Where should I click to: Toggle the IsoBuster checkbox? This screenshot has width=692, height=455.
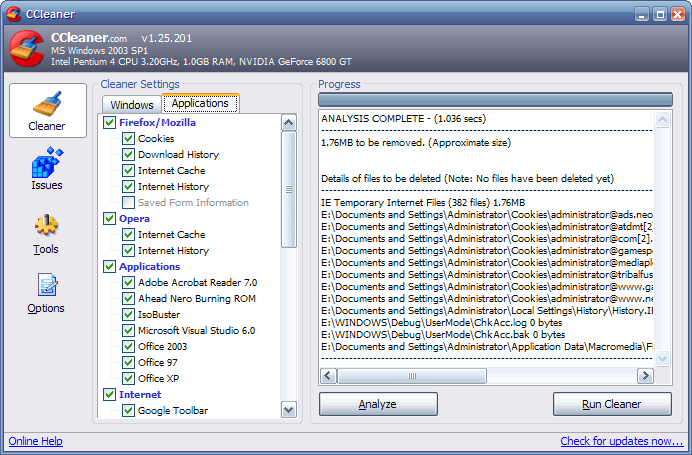click(128, 315)
